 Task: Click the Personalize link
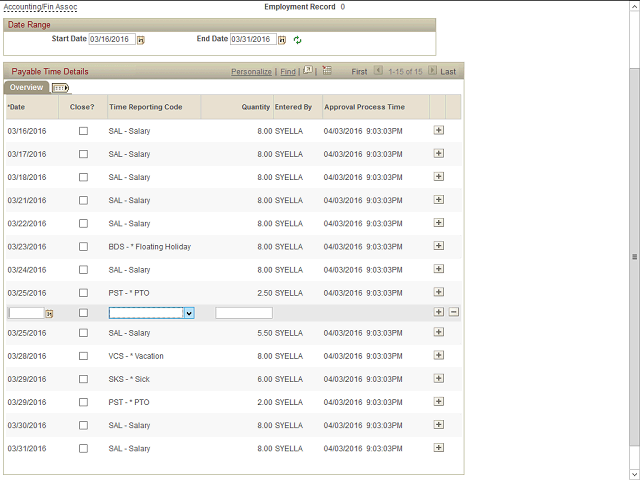coord(251,72)
